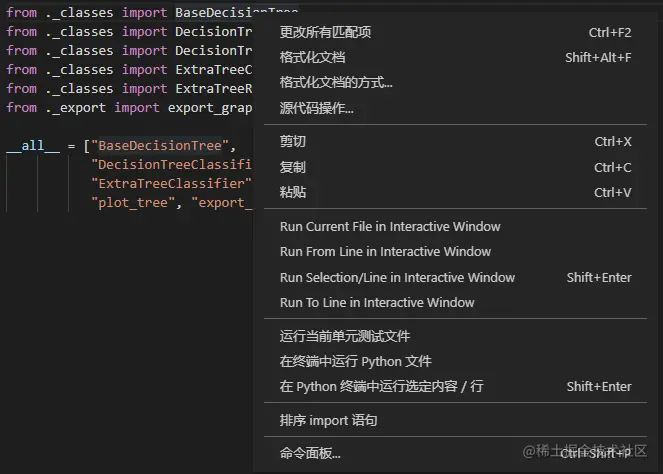Click ExtraTreeC import name in editor

[x=214, y=70]
